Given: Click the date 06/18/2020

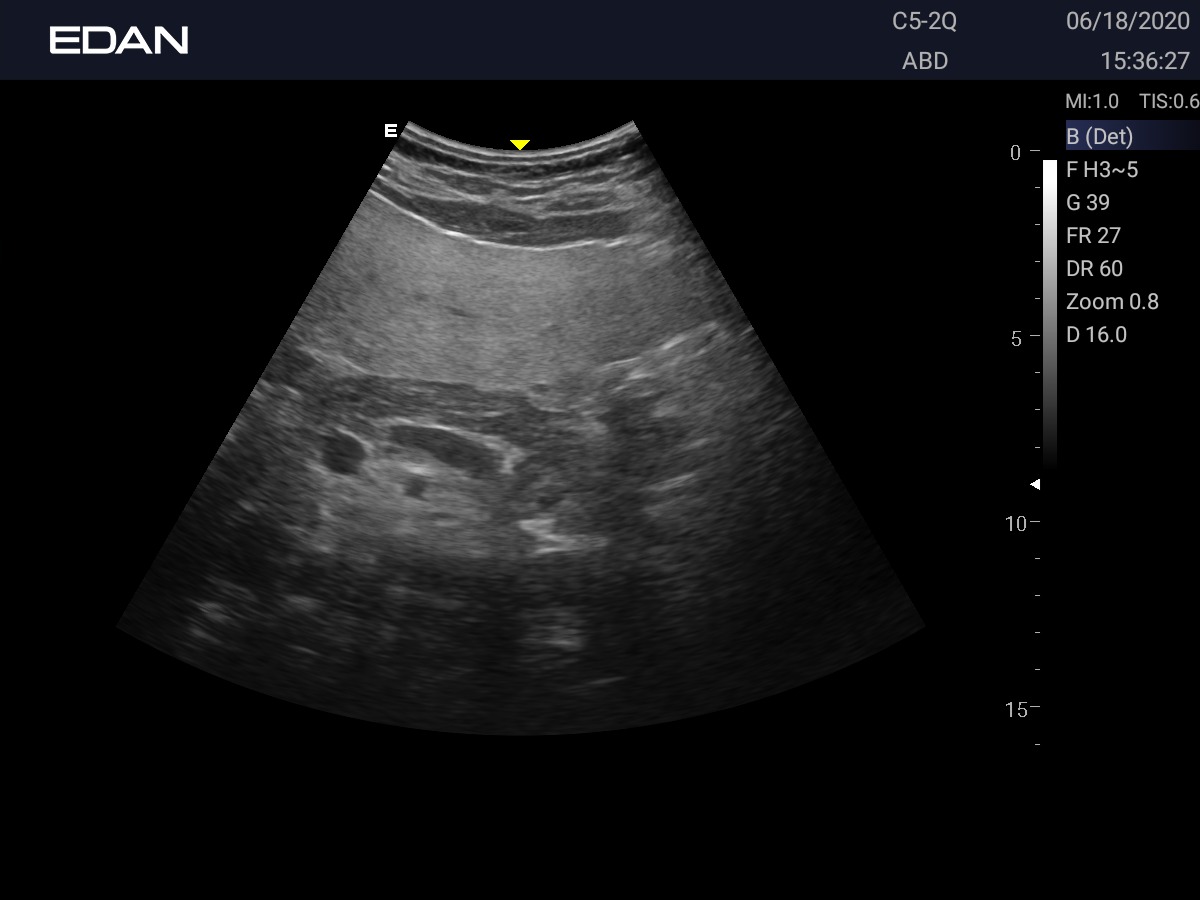Looking at the screenshot, I should coord(1127,22).
